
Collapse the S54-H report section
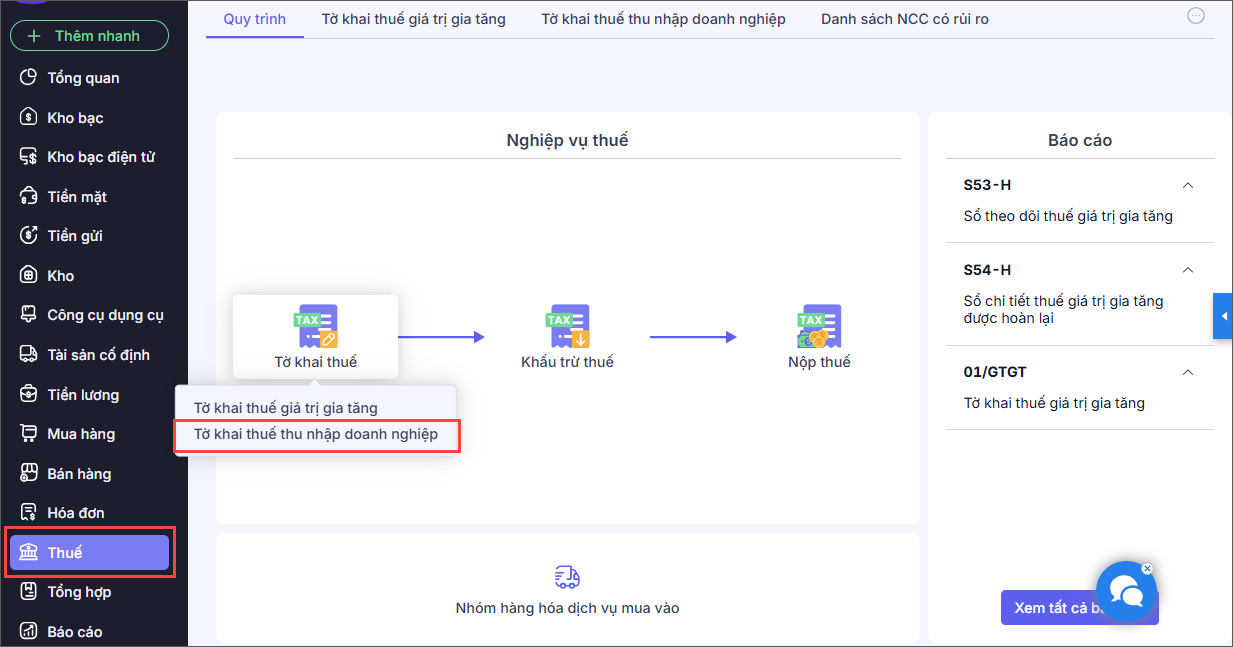pos(1188,270)
